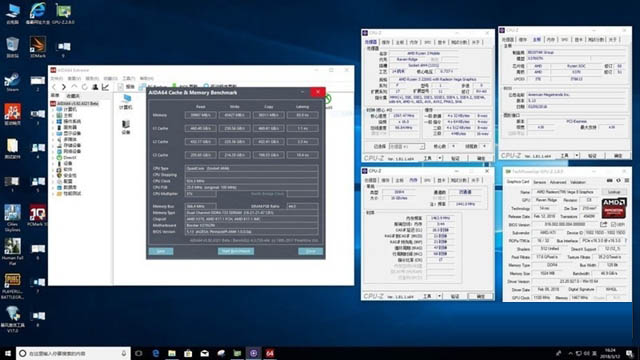The width and height of the screenshot is (640, 360).
Task: Click Save in the AIDA64 benchmark dialog
Action: (161, 251)
